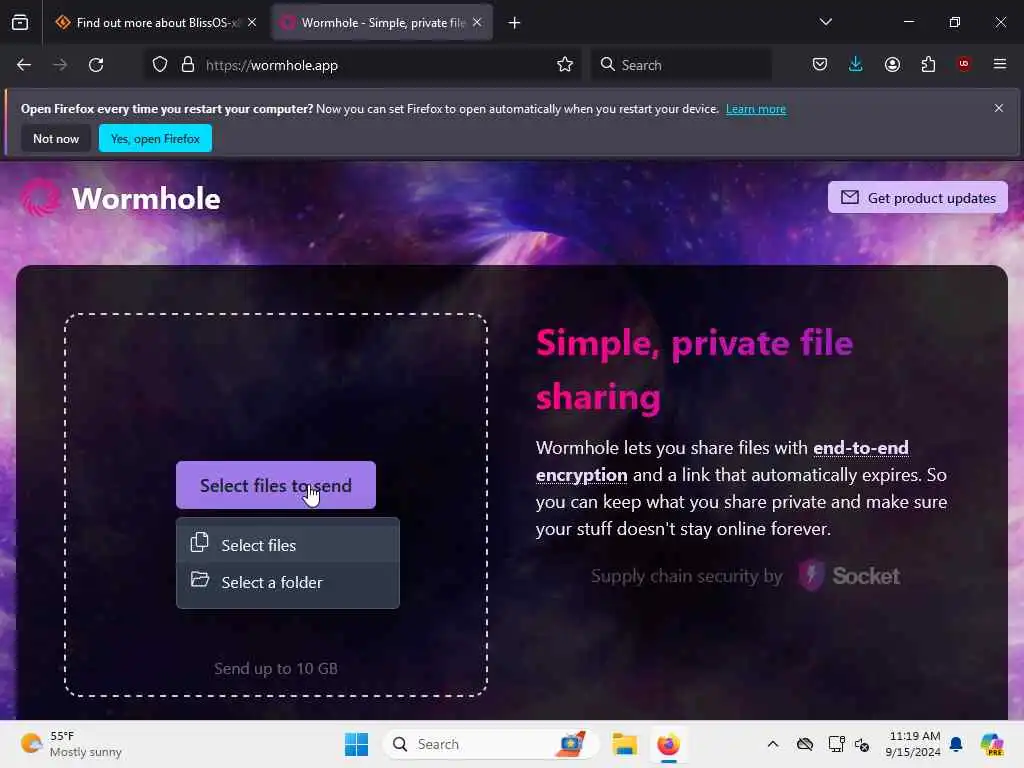Open Firefox View icon in tab strip
1024x768 pixels.
20,23
